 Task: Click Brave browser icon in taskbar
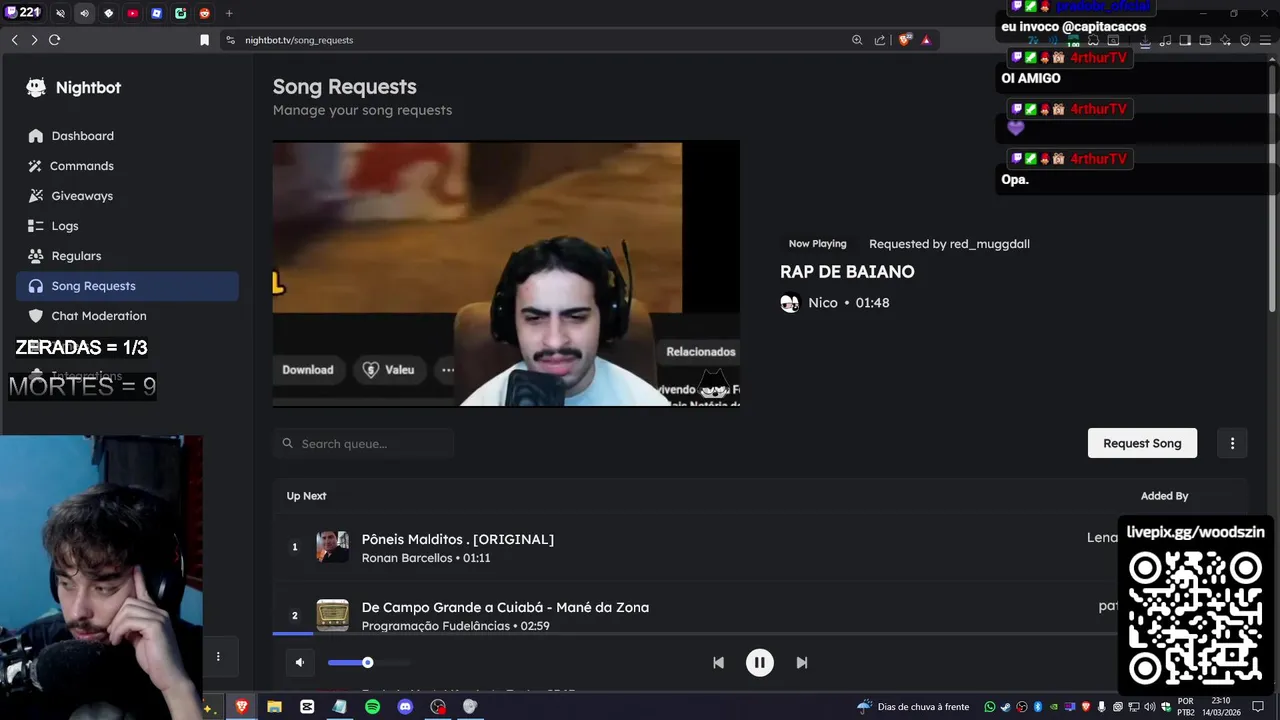coord(241,707)
